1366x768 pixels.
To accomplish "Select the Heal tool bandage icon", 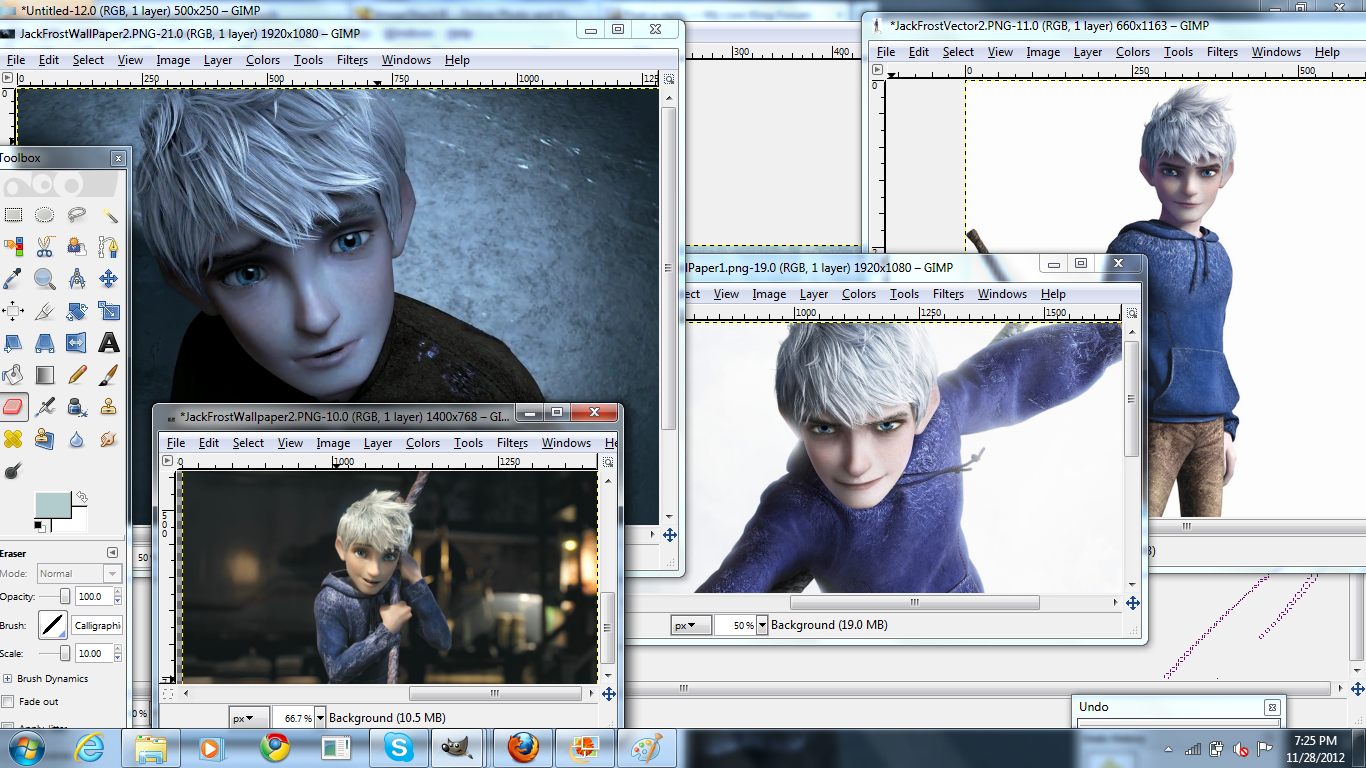I will (13, 438).
